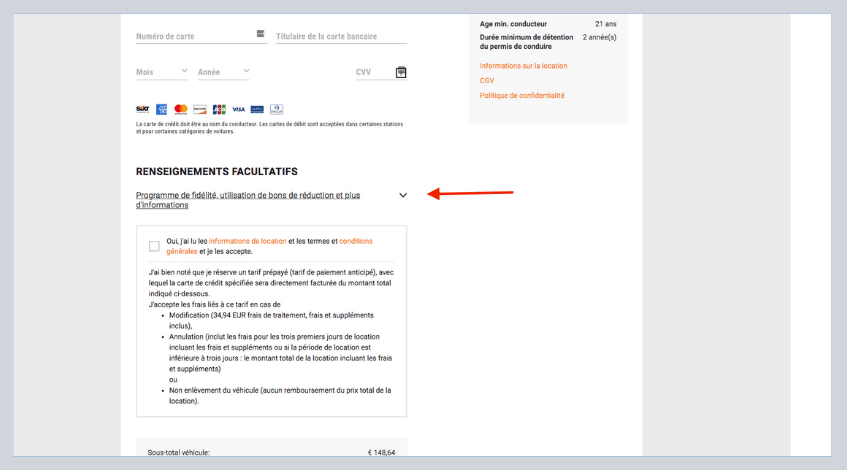Viewport: 847px width, 470px height.
Task: Click the Visa logo
Action: [x=238, y=109]
